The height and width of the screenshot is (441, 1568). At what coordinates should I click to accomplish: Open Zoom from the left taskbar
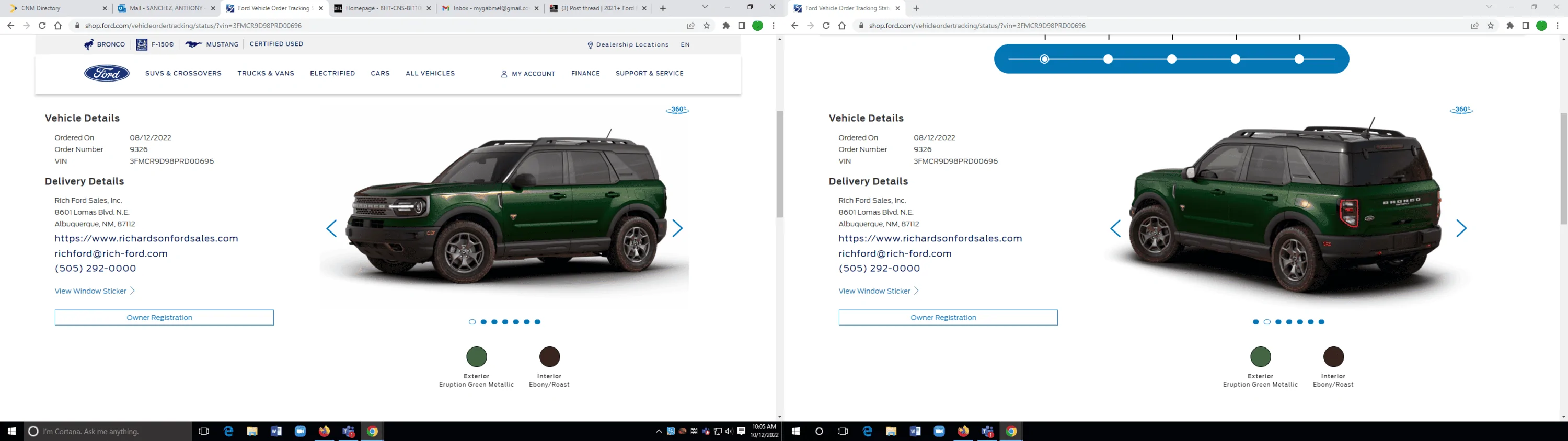pos(300,431)
